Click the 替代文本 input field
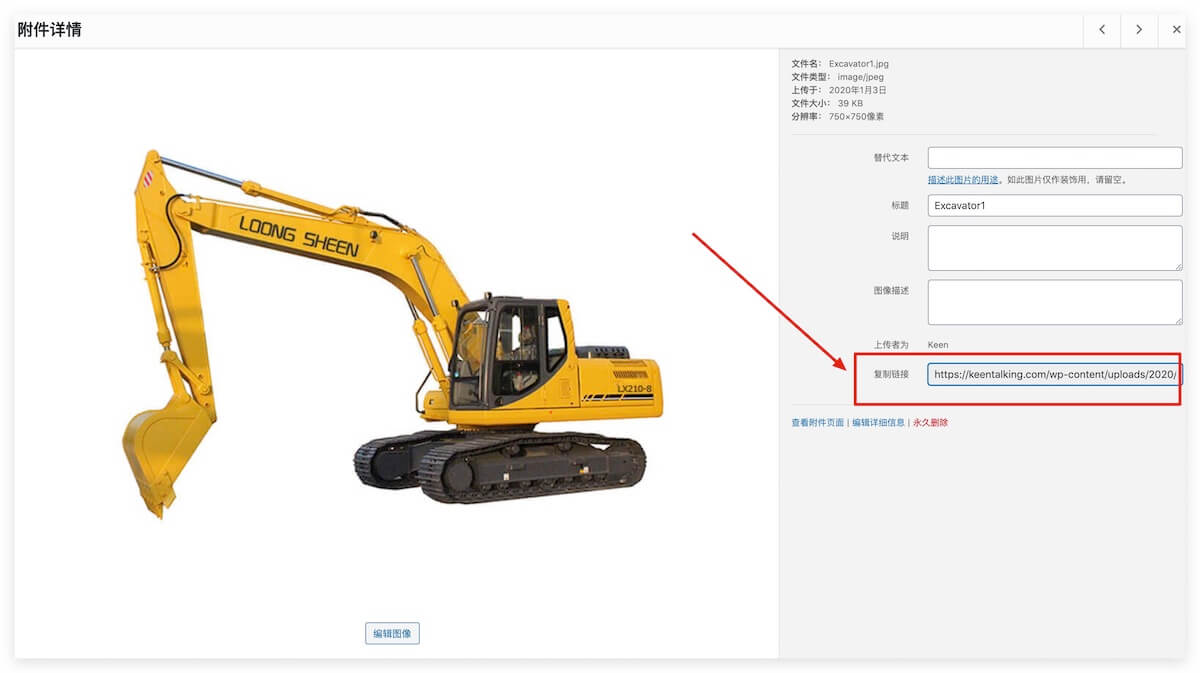Screen dimensions: 1200x673 pos(1054,158)
